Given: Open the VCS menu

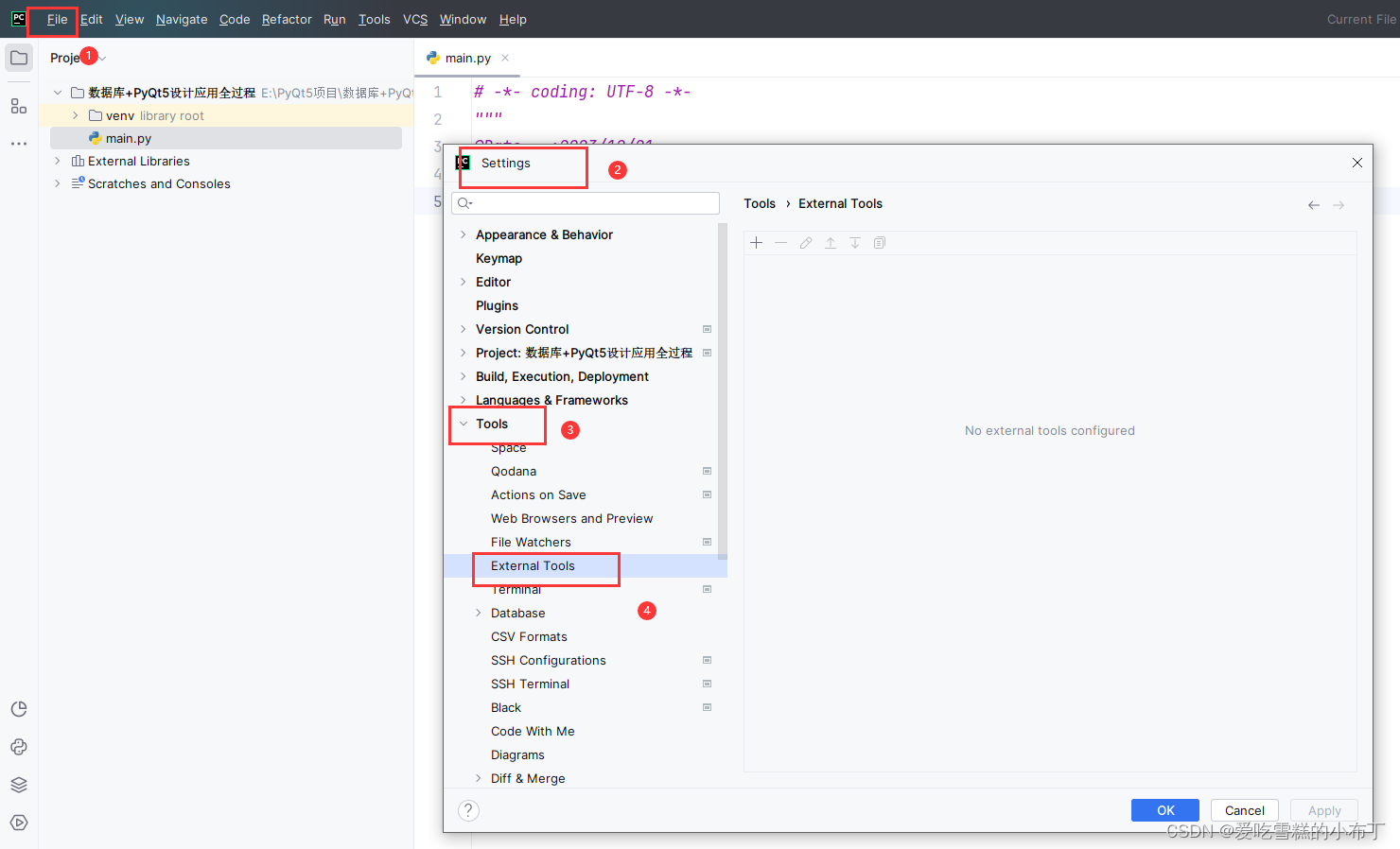Looking at the screenshot, I should coord(415,19).
